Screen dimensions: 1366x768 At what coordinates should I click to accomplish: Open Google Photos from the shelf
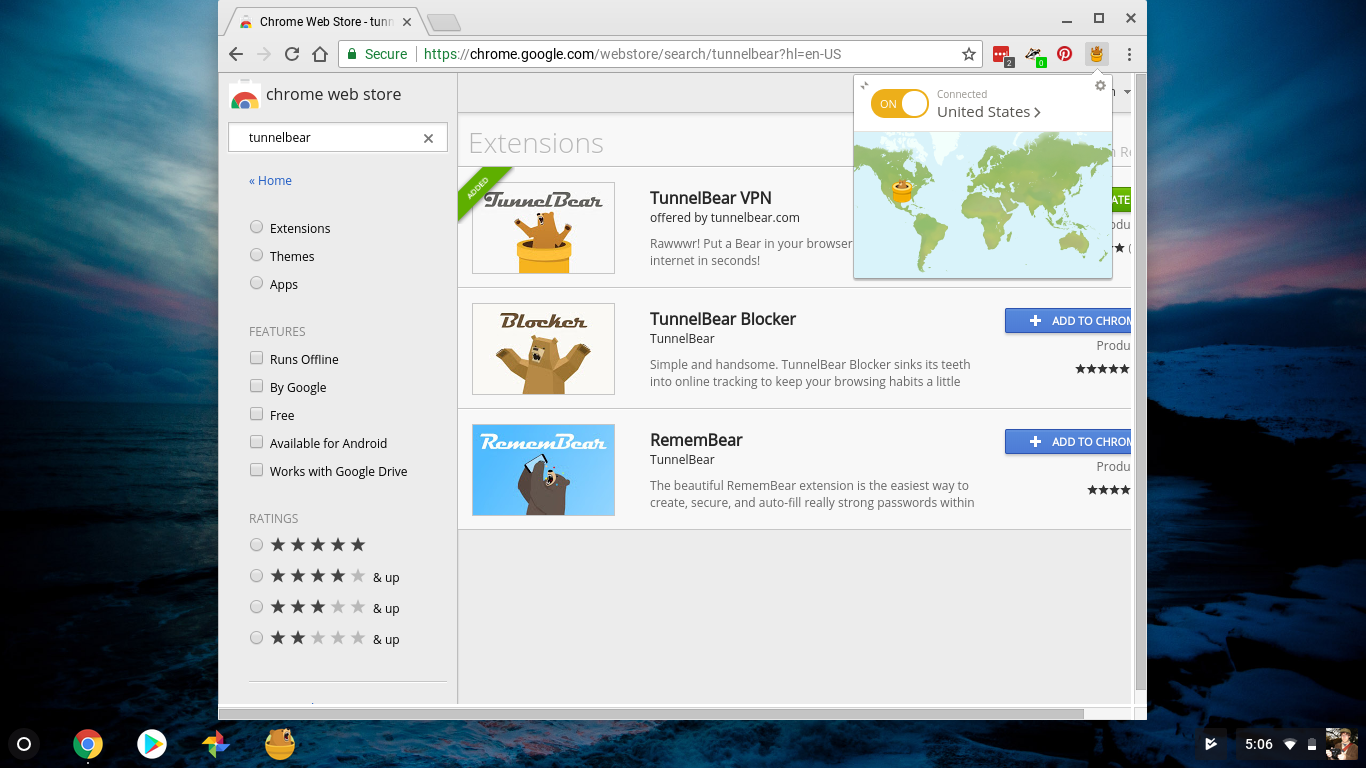click(216, 744)
